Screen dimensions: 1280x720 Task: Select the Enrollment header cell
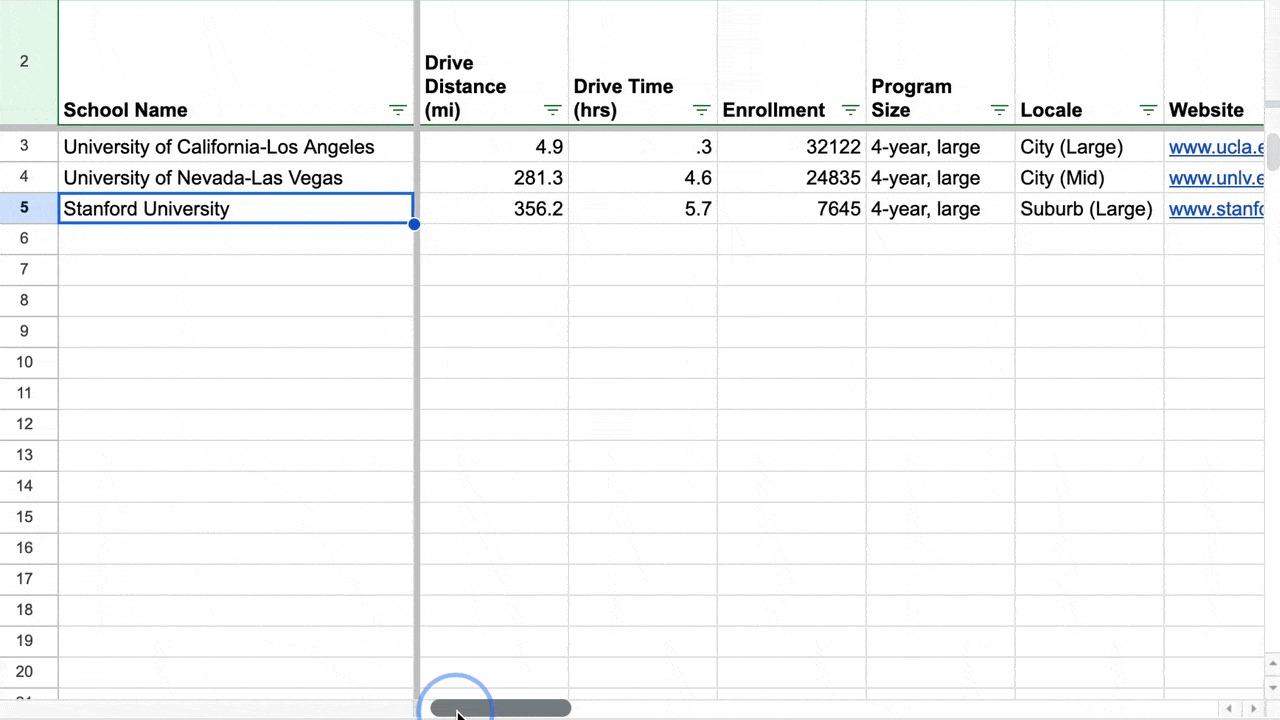tap(792, 62)
